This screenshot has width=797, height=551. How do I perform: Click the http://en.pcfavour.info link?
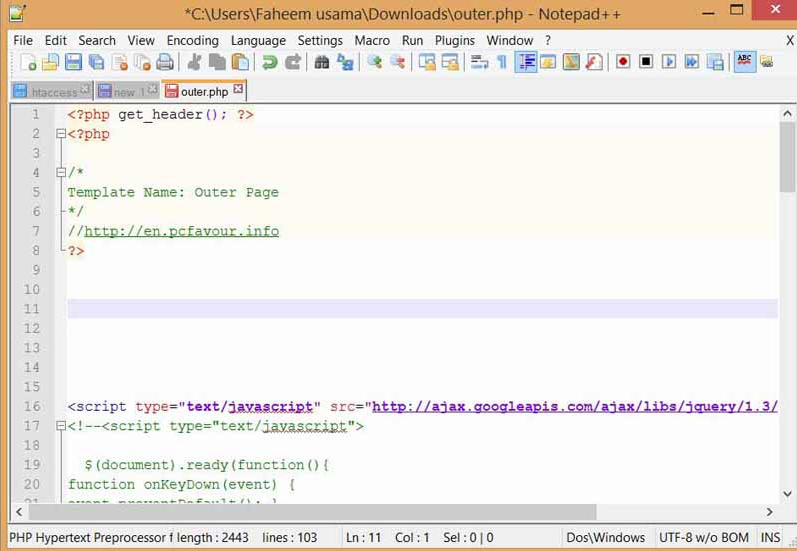tap(181, 231)
